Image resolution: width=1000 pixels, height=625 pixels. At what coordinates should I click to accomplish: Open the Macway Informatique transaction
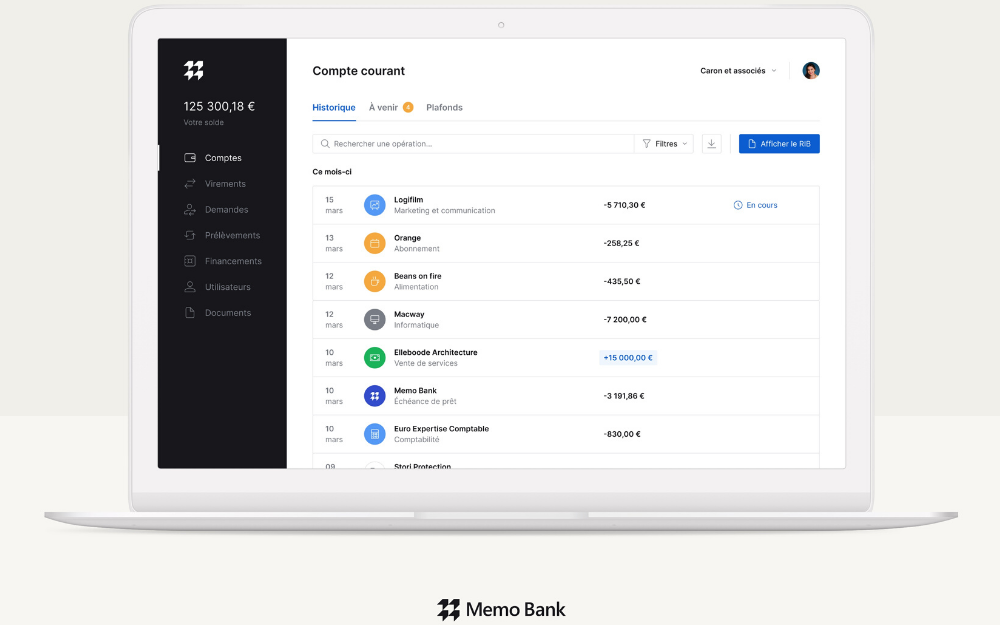tap(566, 320)
